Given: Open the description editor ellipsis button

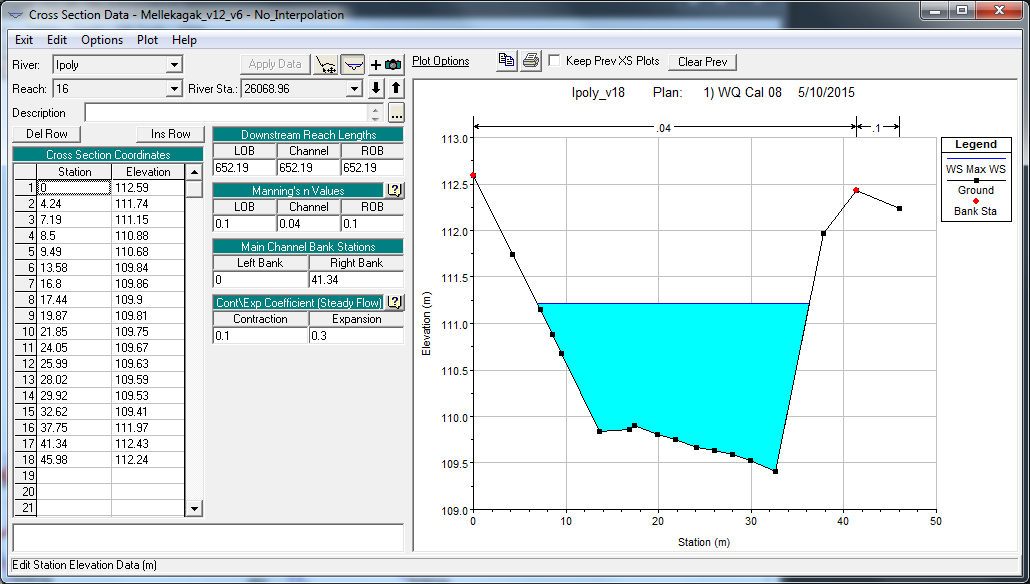Looking at the screenshot, I should (396, 113).
